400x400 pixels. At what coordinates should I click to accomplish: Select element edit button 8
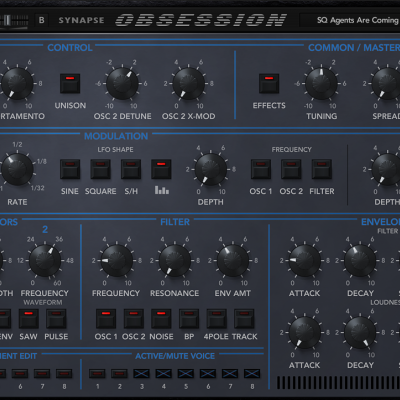click(64, 373)
